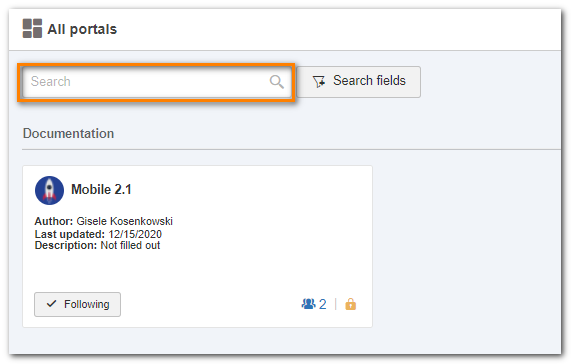Click the All portals heading

(x=82, y=29)
